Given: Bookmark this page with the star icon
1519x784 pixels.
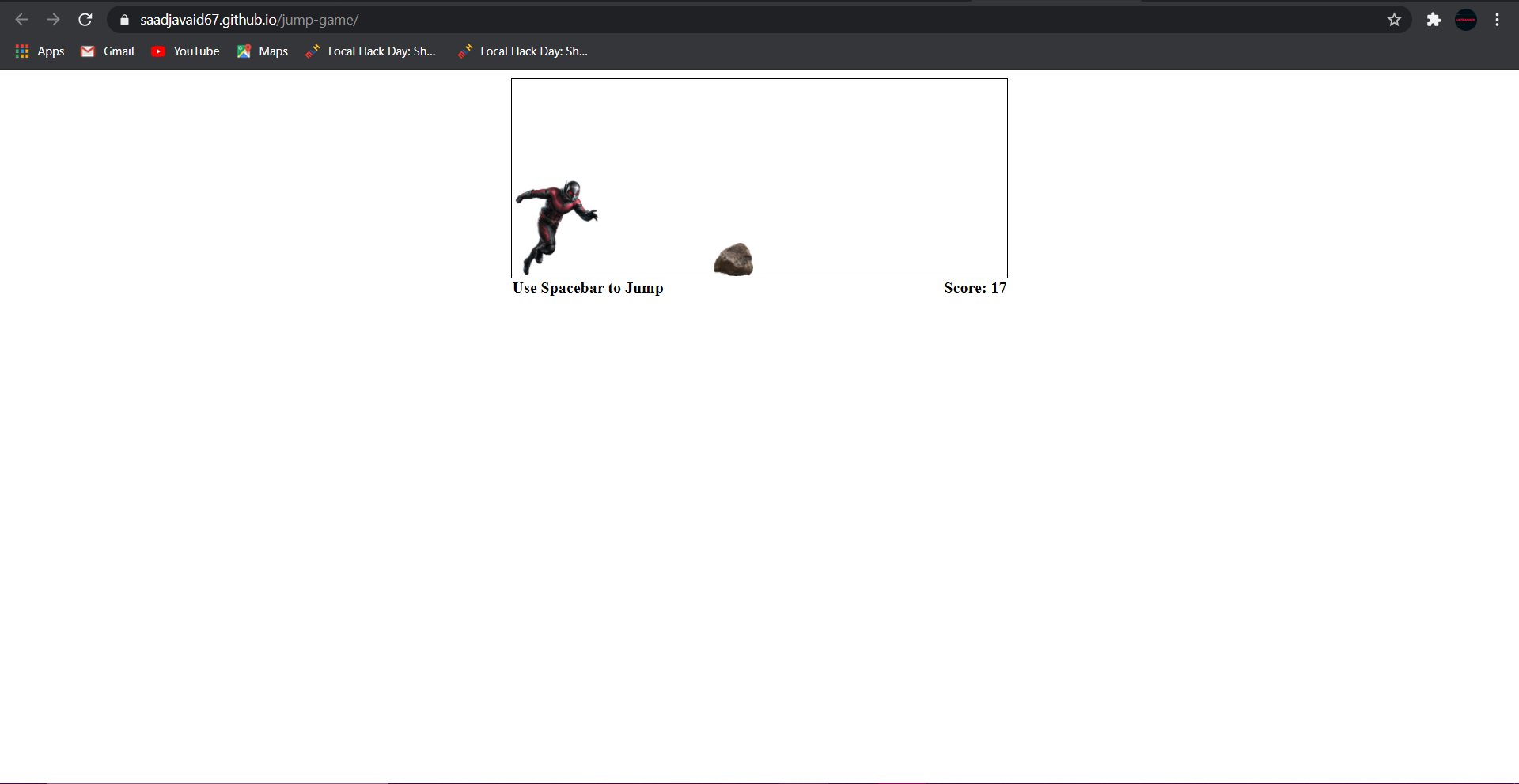Looking at the screenshot, I should [x=1394, y=20].
